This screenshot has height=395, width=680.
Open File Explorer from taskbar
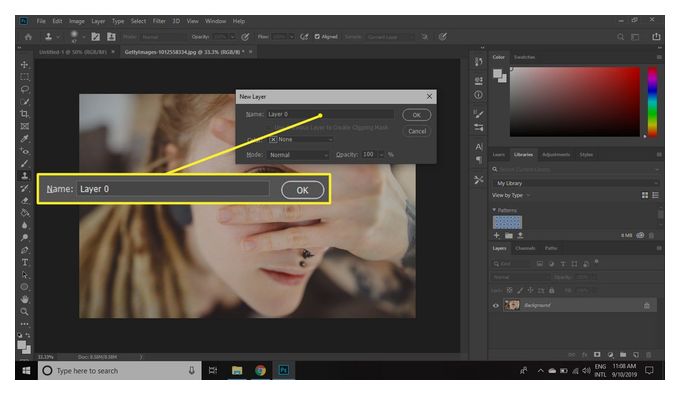(237, 371)
